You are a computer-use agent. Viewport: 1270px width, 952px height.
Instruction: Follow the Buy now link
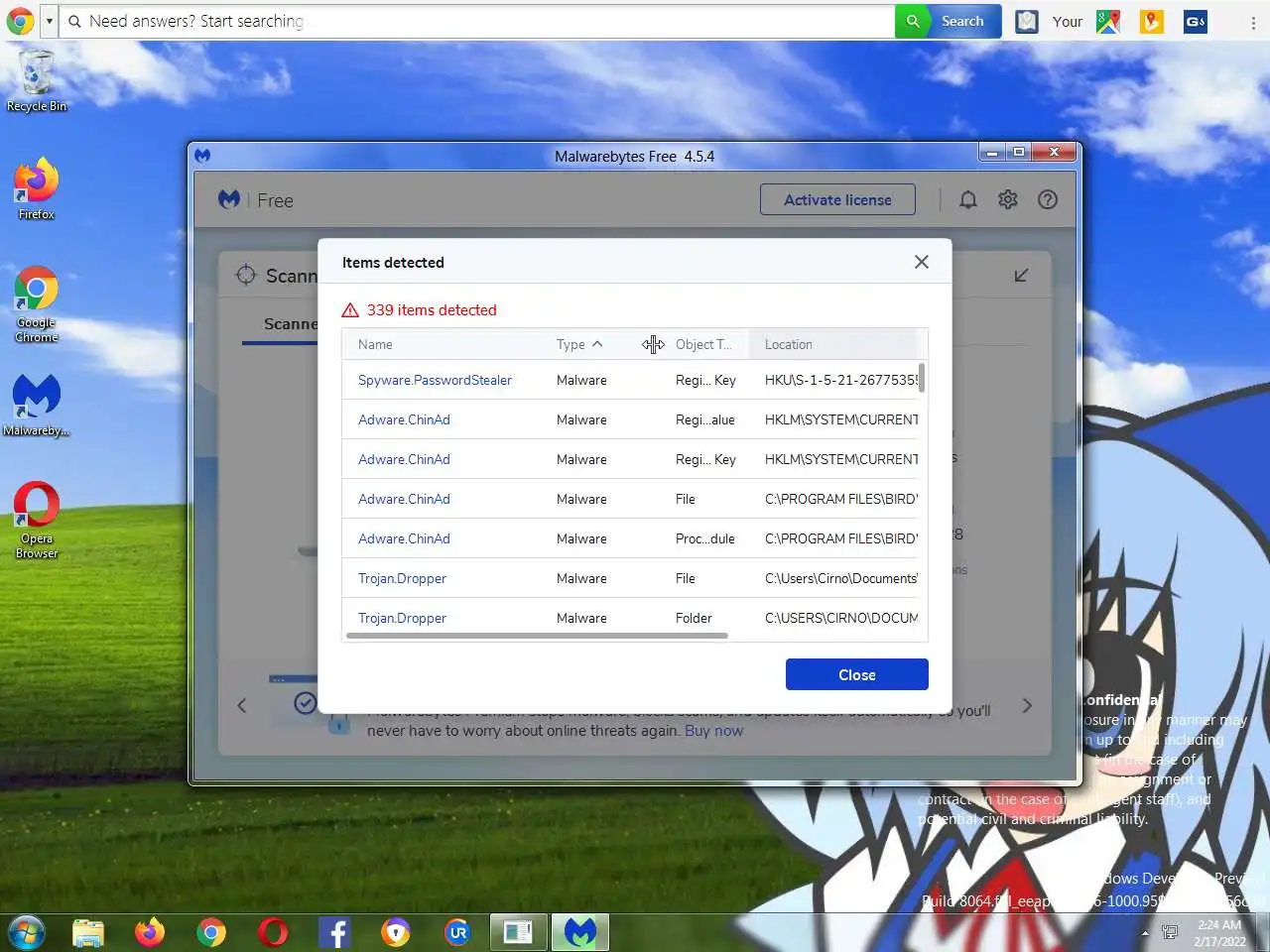[713, 731]
